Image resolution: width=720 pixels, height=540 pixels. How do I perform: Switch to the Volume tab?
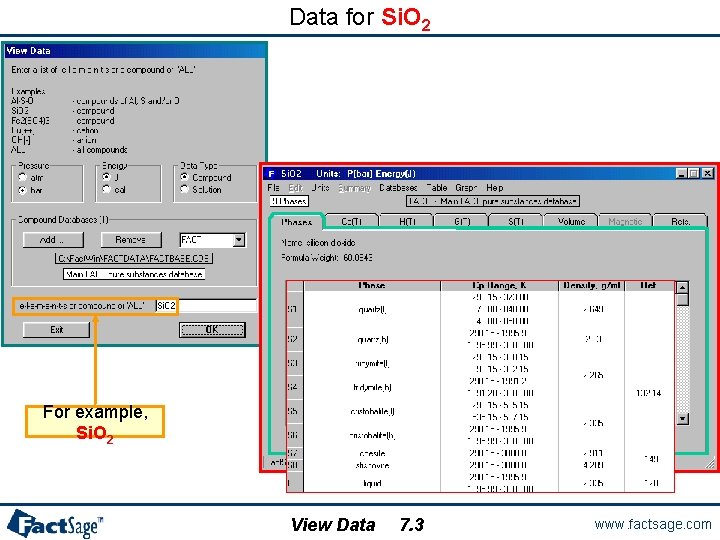pyautogui.click(x=571, y=221)
